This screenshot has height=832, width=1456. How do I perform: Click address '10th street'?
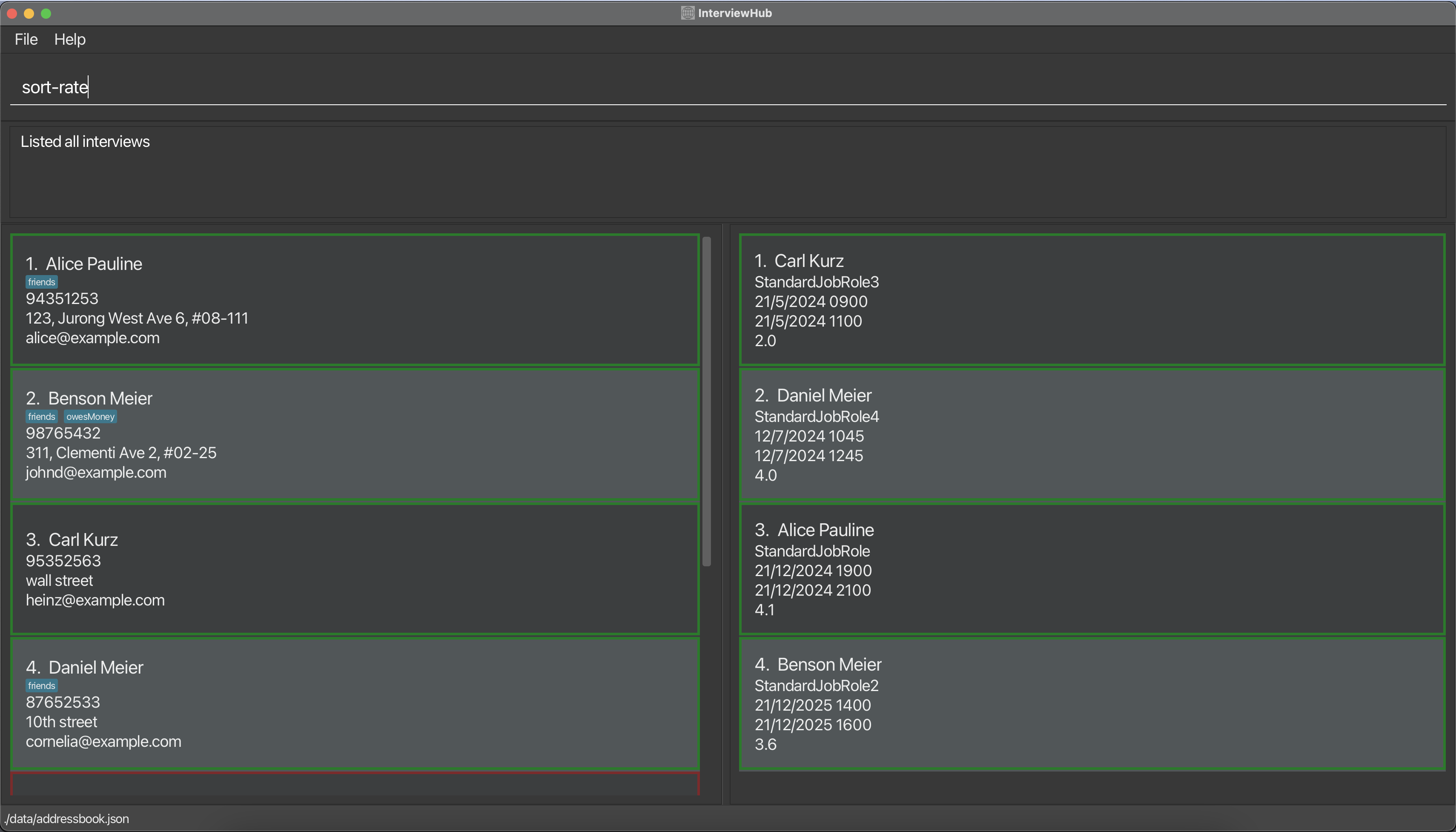coord(62,722)
